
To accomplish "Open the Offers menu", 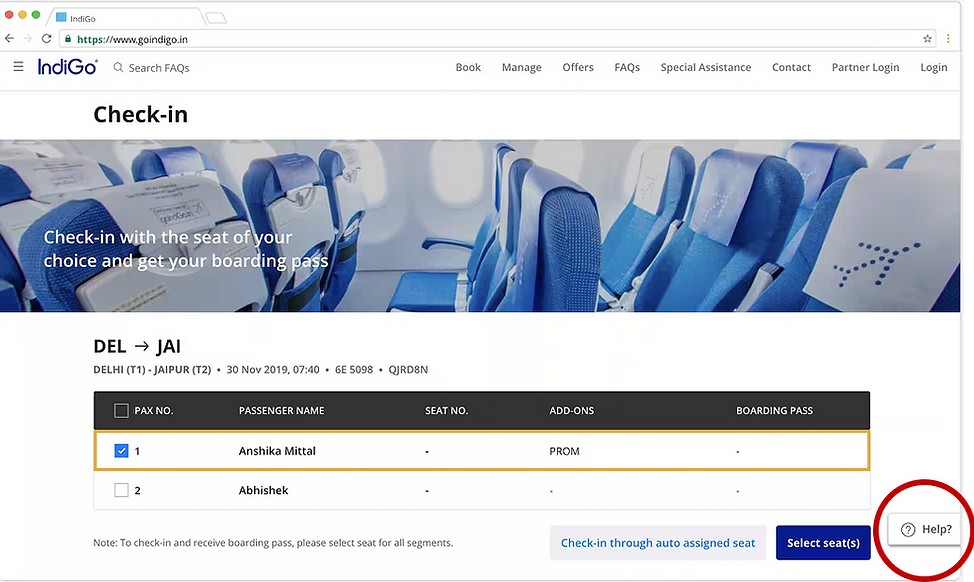I will (578, 67).
